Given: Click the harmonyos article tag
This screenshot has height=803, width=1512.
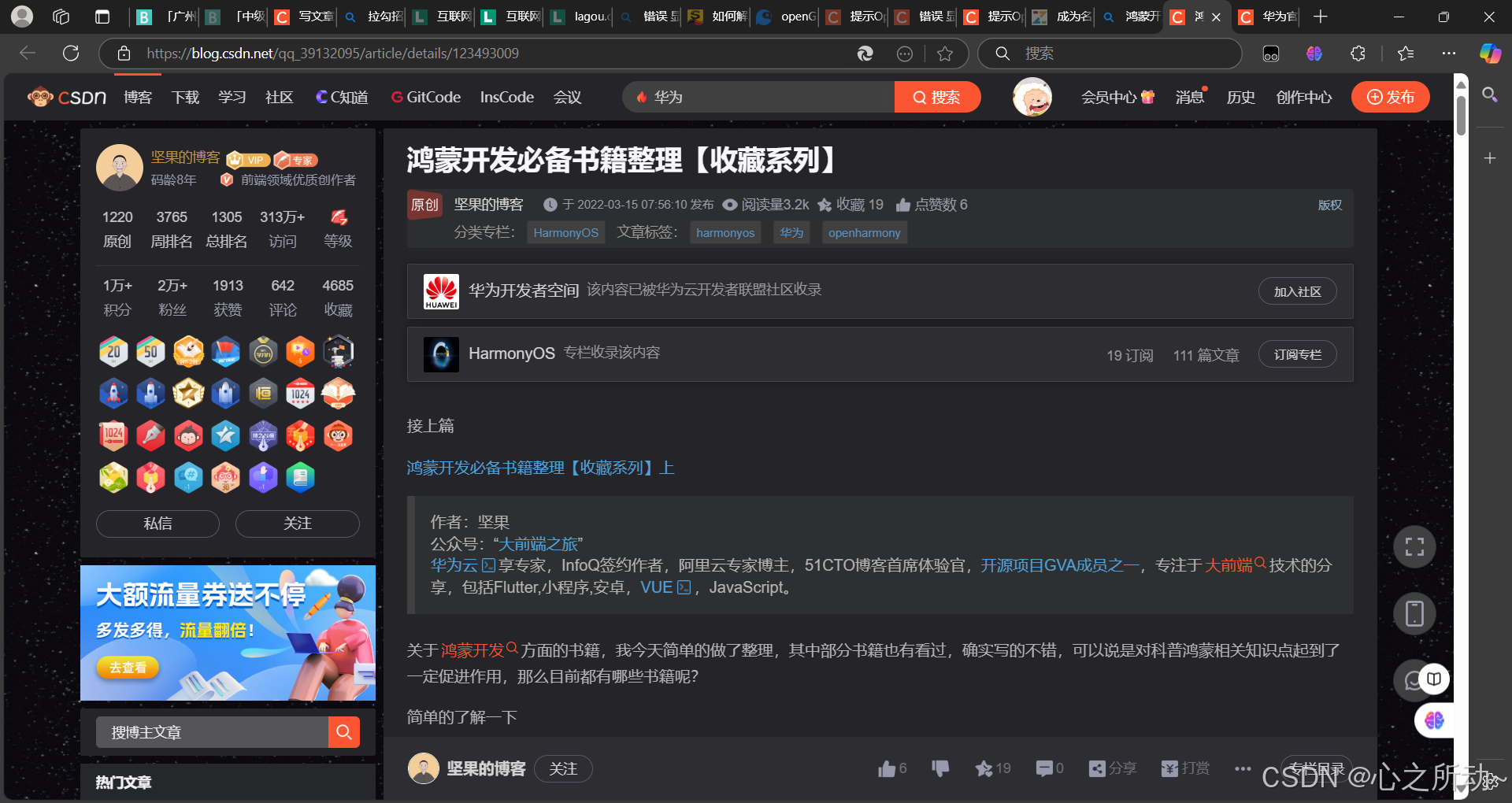Looking at the screenshot, I should [x=725, y=232].
